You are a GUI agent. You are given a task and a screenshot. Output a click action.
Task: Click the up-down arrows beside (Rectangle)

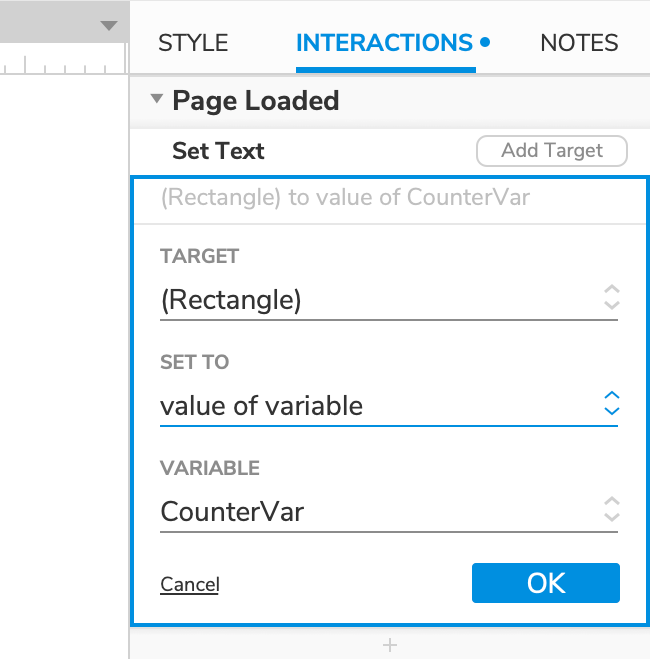612,298
